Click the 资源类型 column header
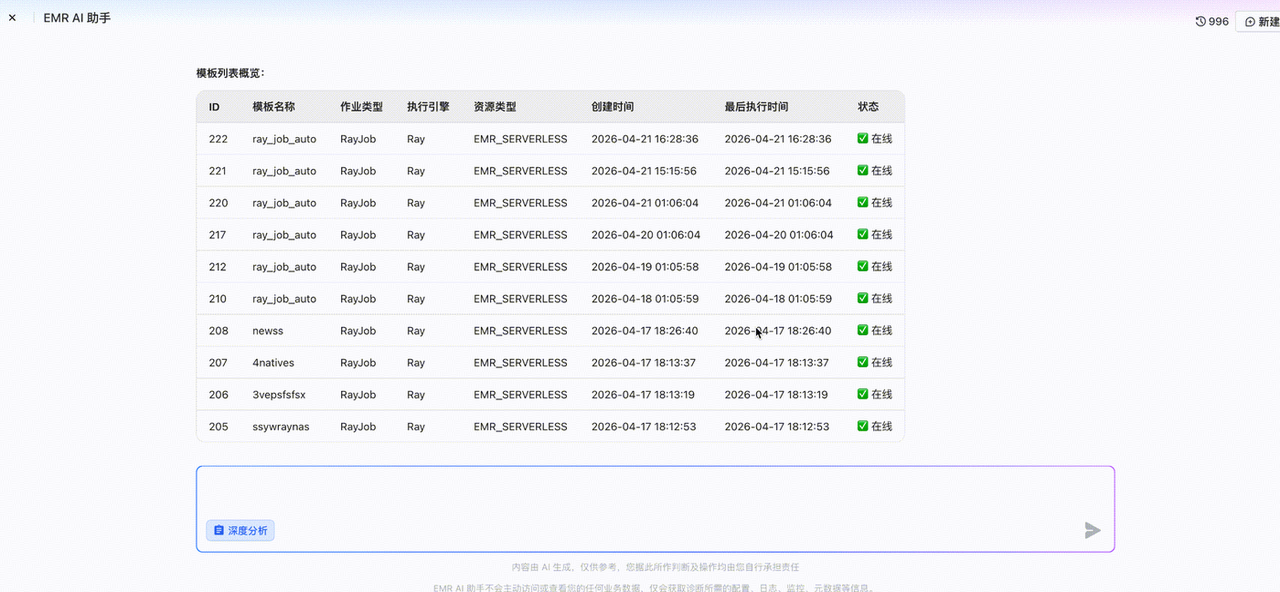Screen dimensions: 1280x592 click(495, 107)
